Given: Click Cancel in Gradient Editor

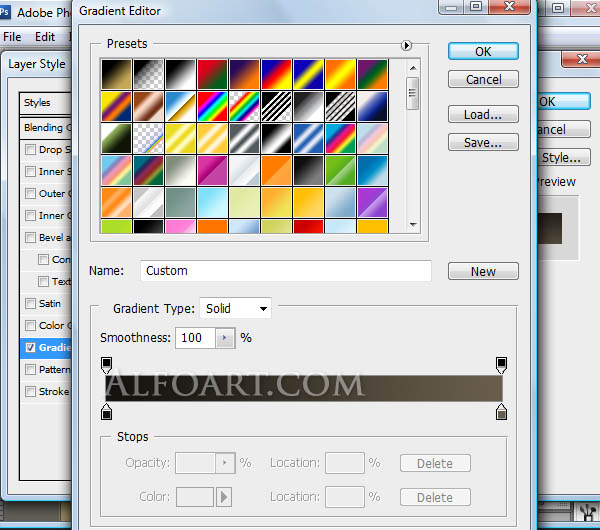Looking at the screenshot, I should (483, 79).
